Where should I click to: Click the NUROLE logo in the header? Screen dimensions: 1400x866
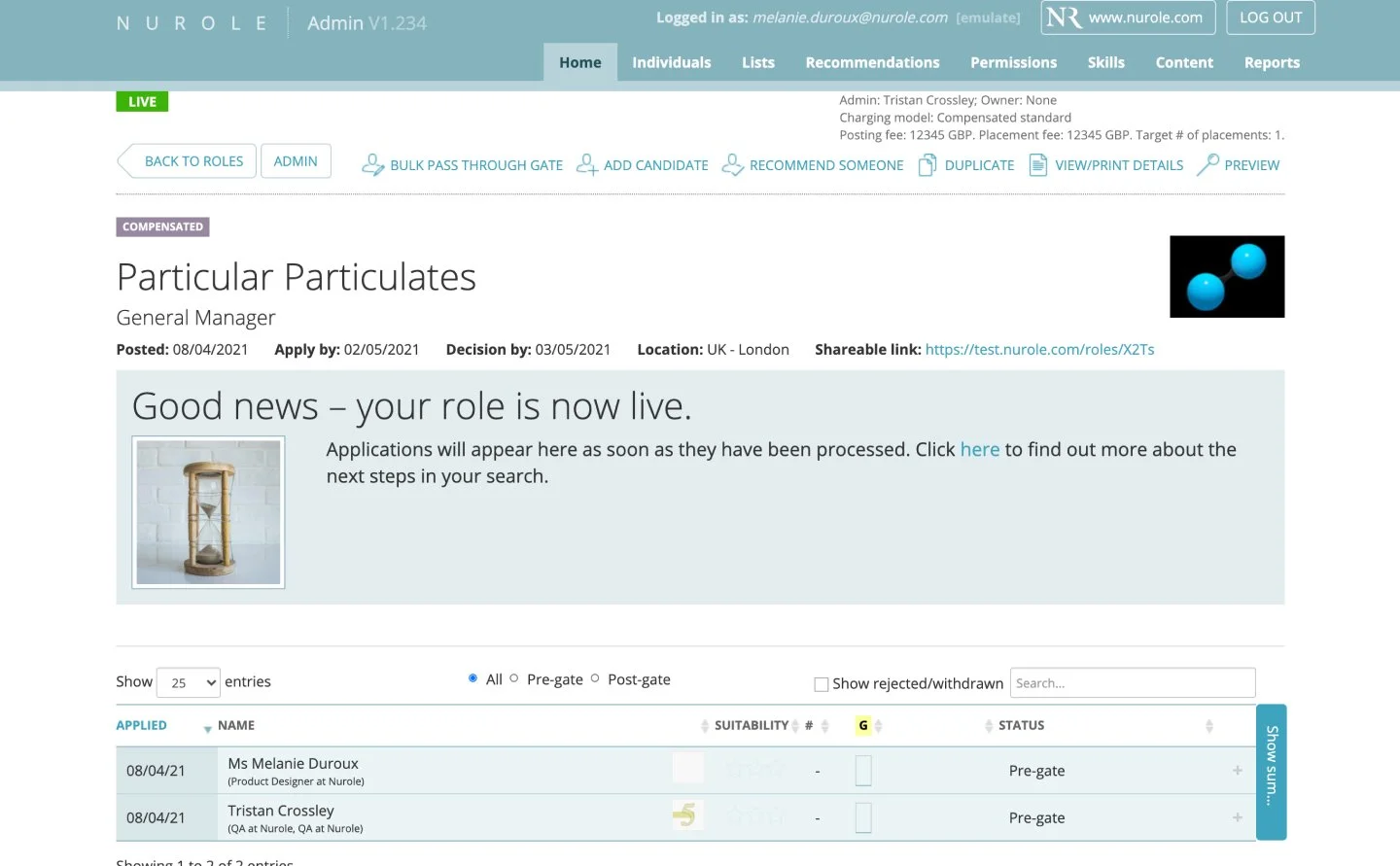(x=192, y=23)
